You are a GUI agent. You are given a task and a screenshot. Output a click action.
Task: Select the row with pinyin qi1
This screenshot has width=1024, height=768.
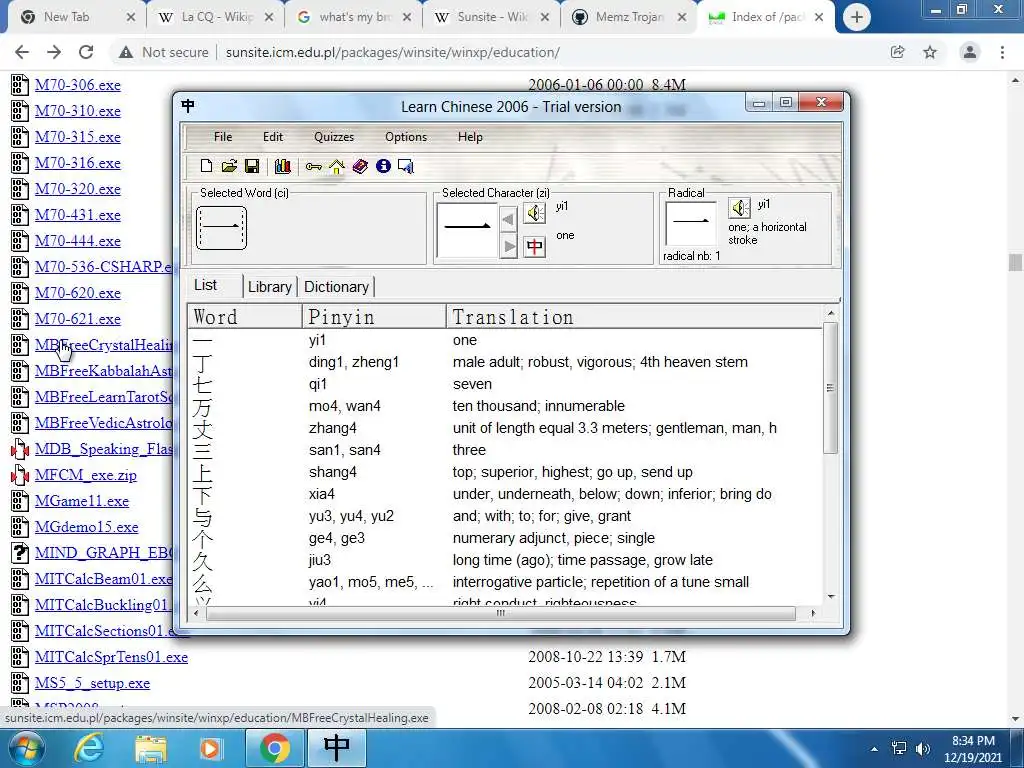(505, 384)
